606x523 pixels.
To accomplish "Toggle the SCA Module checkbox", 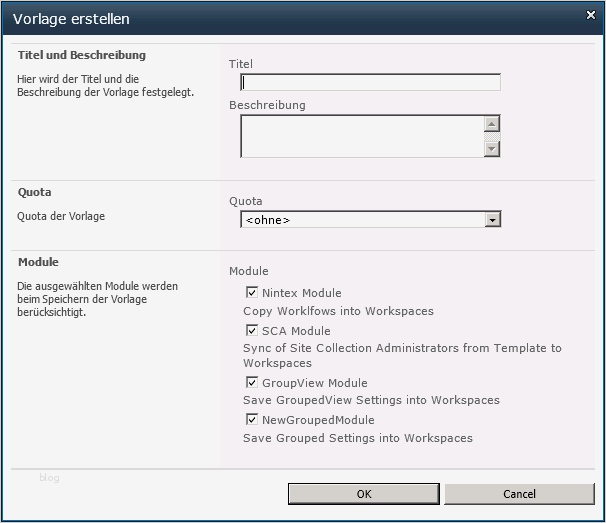I will [x=252, y=330].
